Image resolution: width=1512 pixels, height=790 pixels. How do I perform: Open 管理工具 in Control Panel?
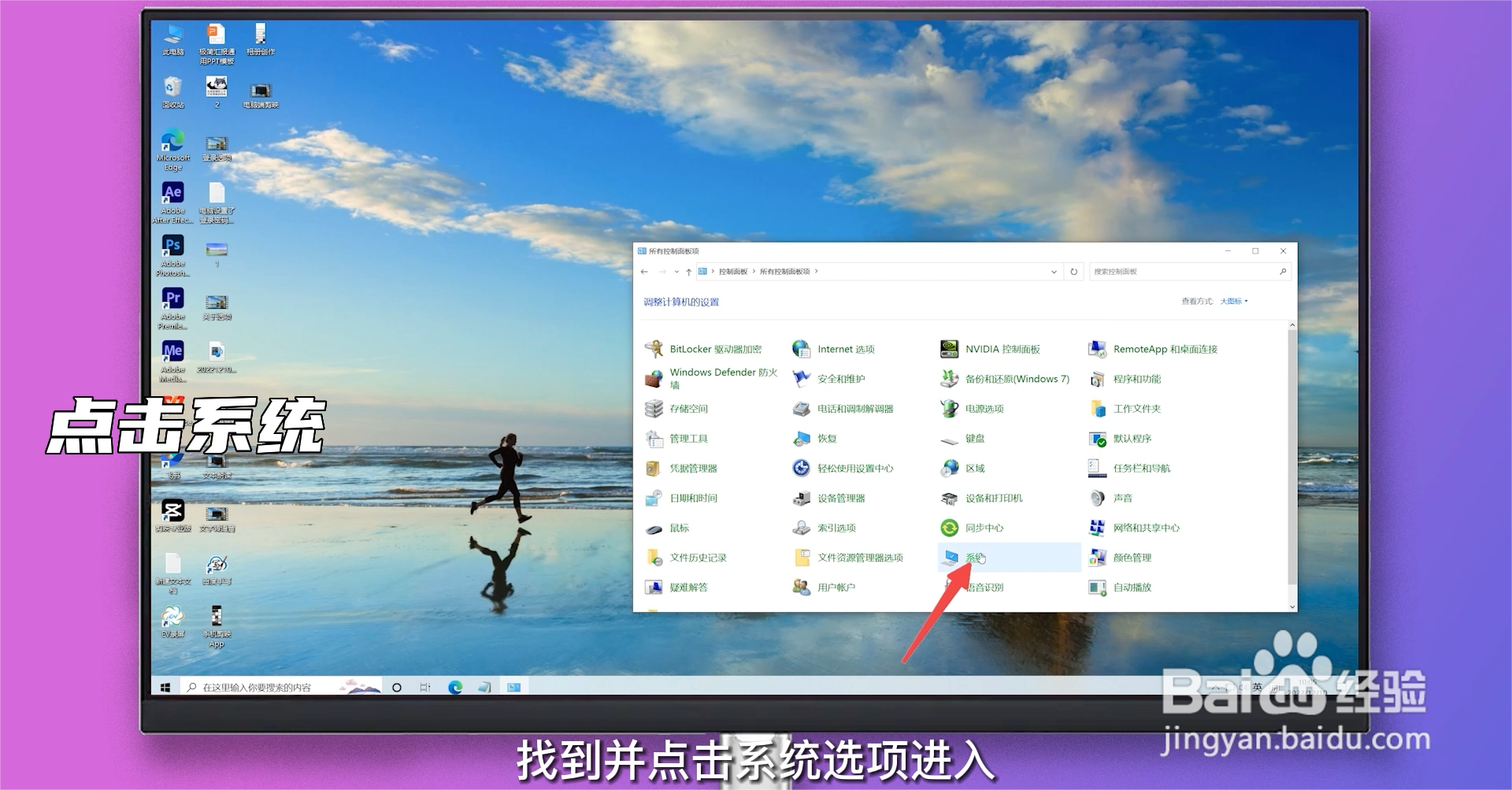point(677,439)
